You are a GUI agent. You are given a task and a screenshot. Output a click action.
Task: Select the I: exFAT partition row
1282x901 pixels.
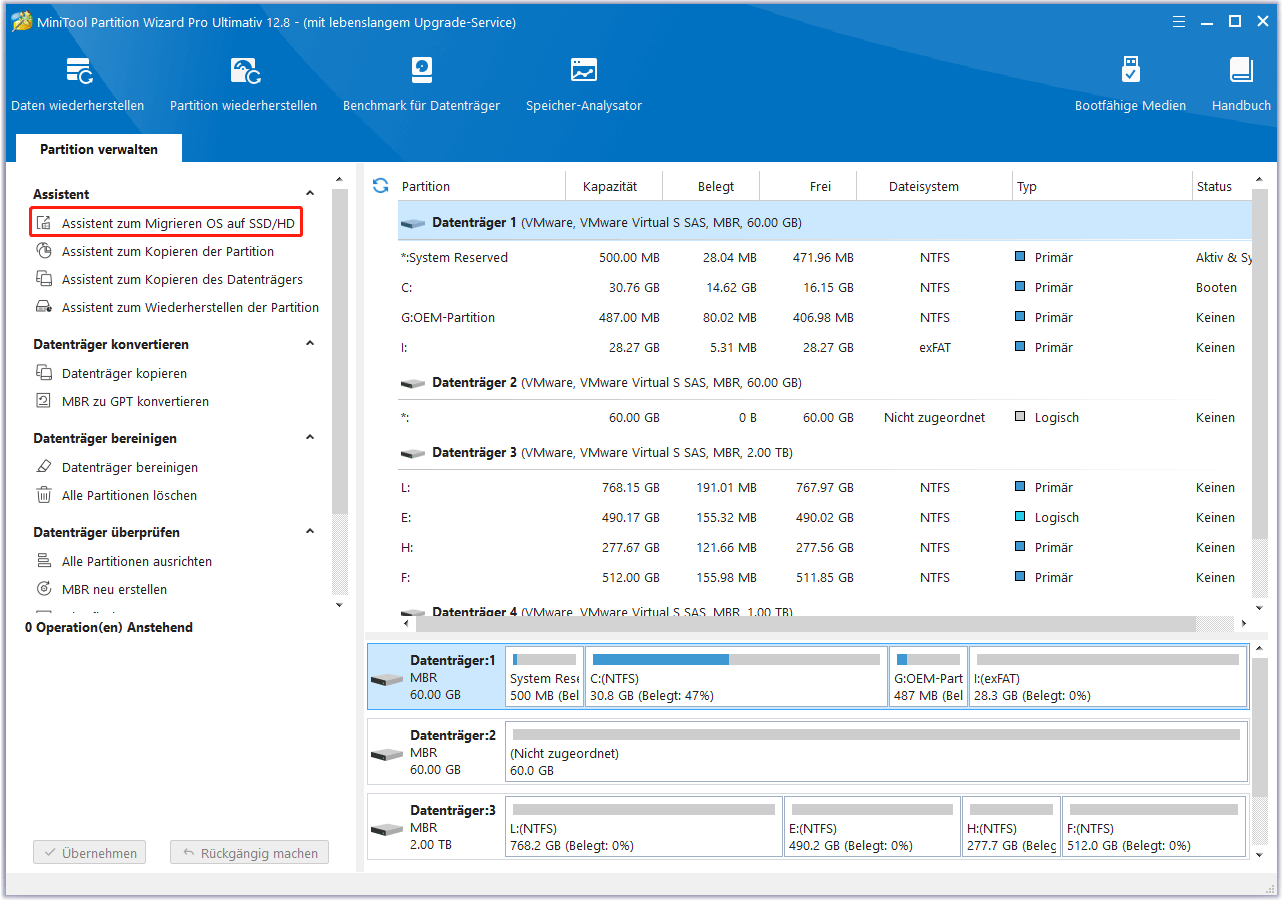[824, 348]
